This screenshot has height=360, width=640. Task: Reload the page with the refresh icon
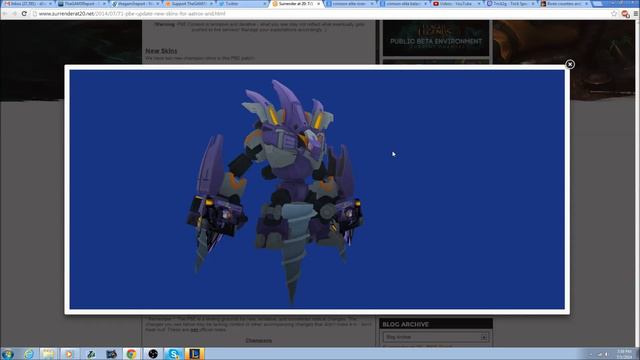pyautogui.click(x=24, y=13)
